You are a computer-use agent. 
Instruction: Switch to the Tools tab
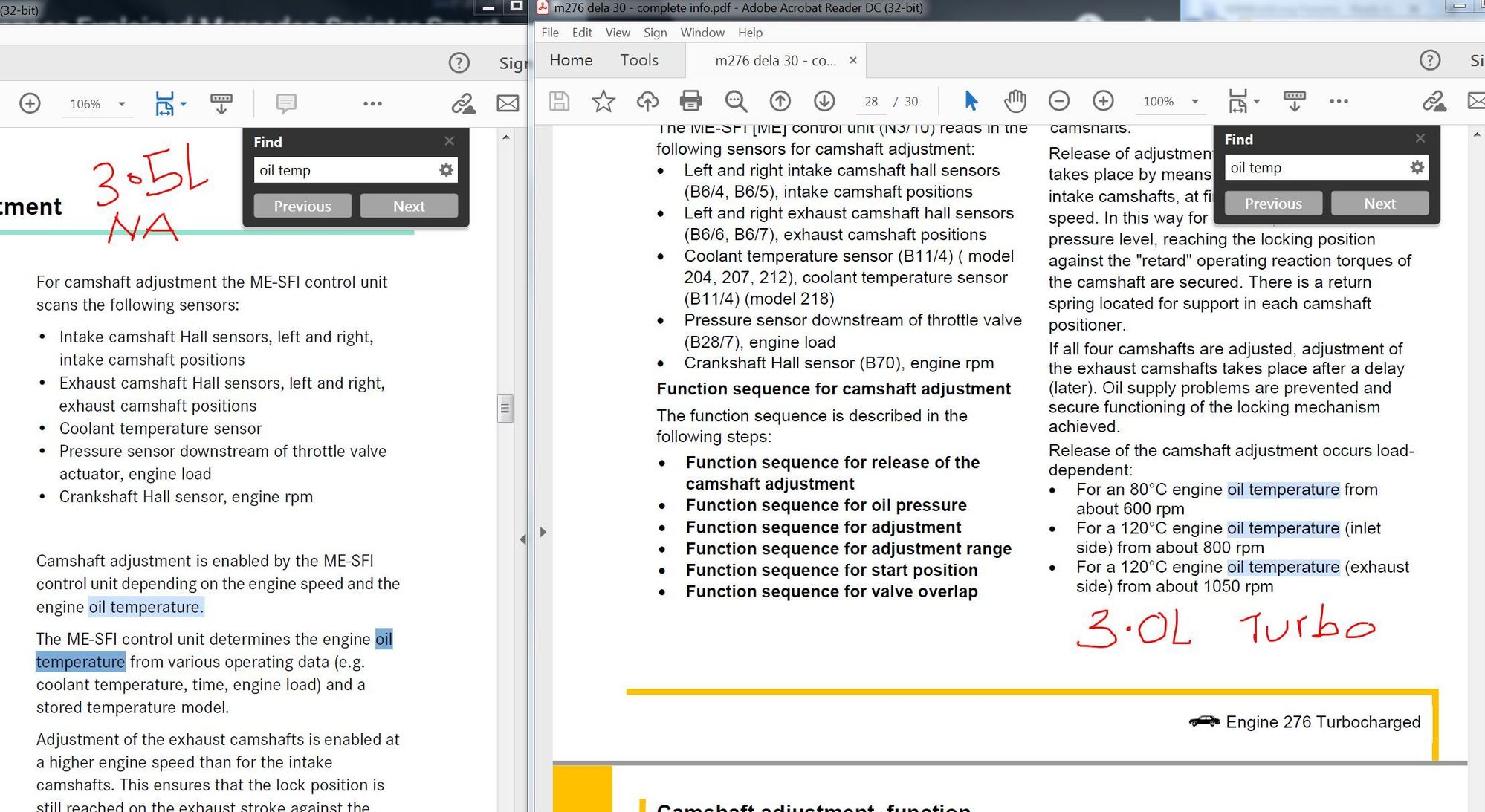pos(639,60)
